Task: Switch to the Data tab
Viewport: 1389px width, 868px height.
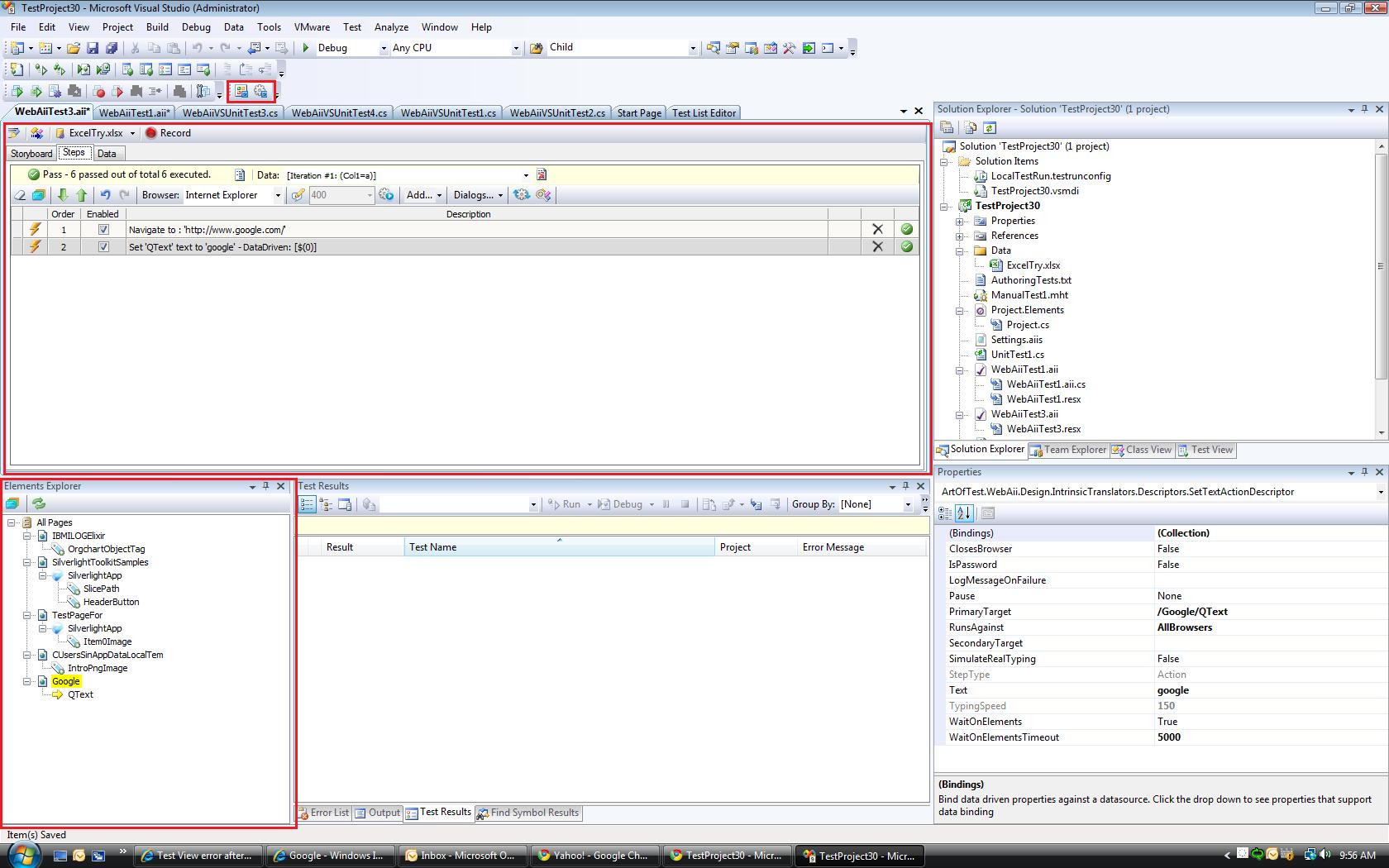Action: tap(107, 154)
